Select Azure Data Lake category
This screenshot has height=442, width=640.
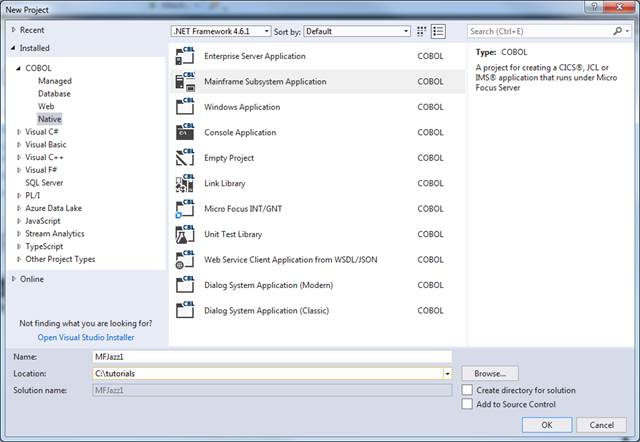(53, 208)
